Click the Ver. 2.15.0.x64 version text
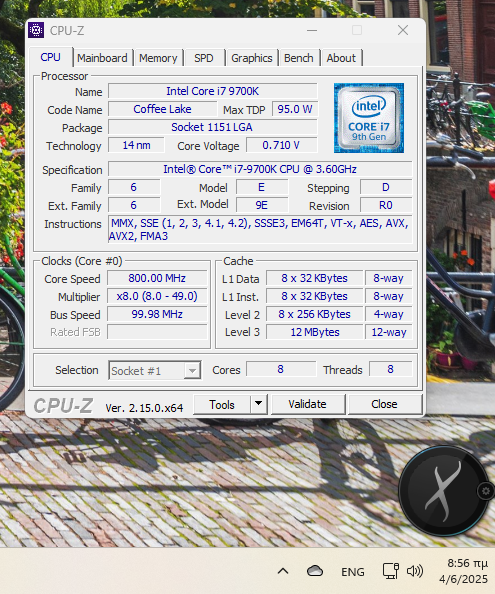The height and width of the screenshot is (594, 495). (144, 408)
